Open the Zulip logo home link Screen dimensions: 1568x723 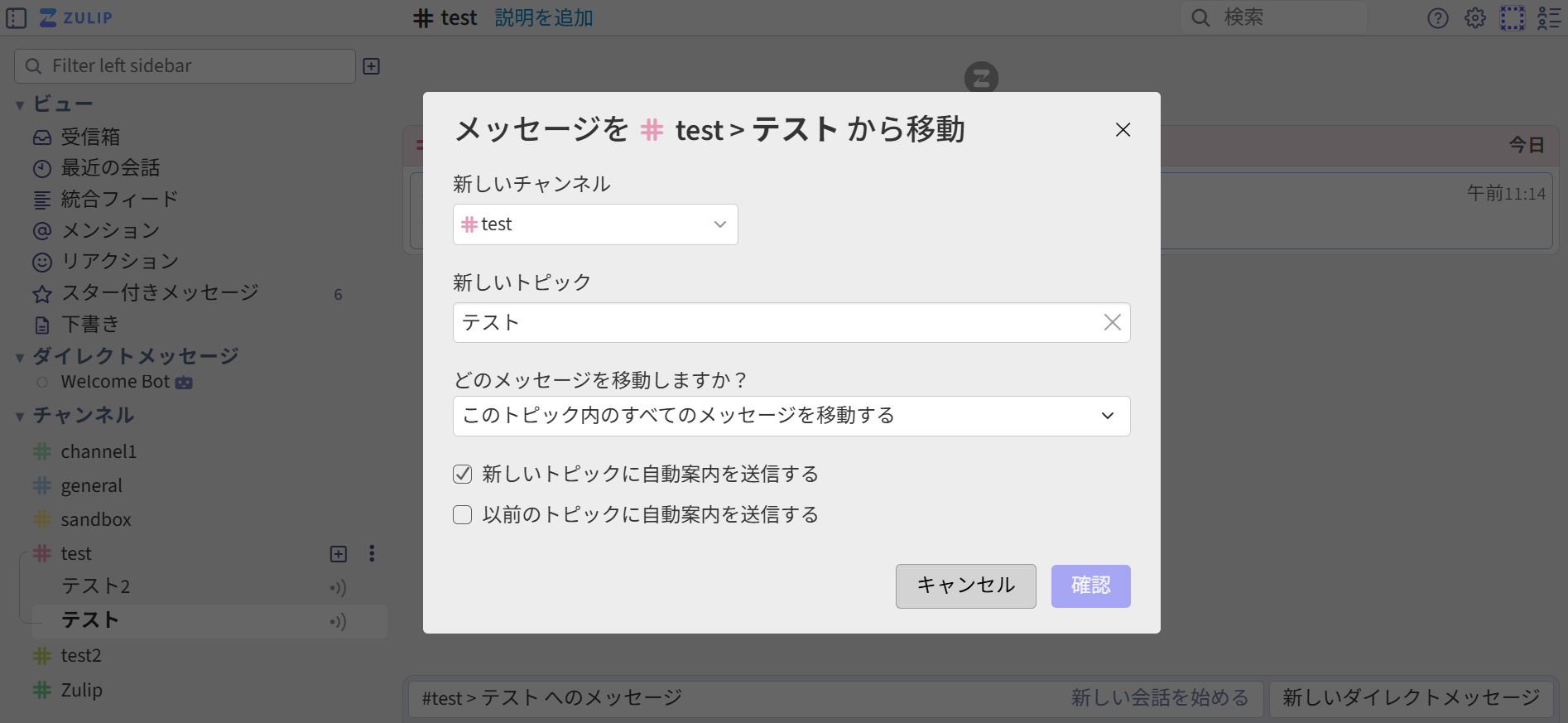point(76,17)
